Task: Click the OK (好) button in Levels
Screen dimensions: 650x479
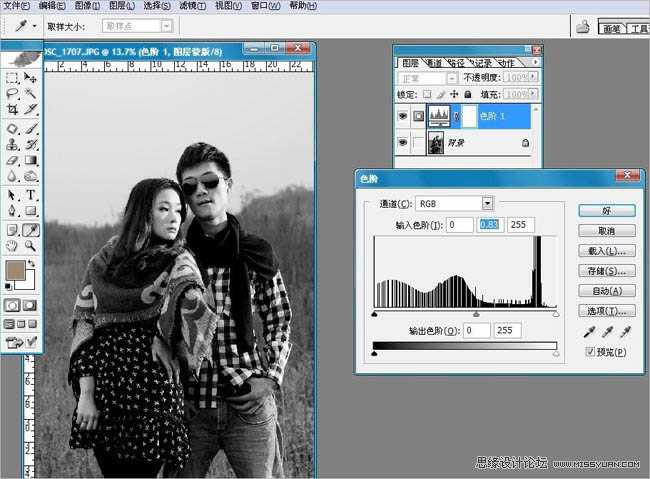Action: (607, 210)
